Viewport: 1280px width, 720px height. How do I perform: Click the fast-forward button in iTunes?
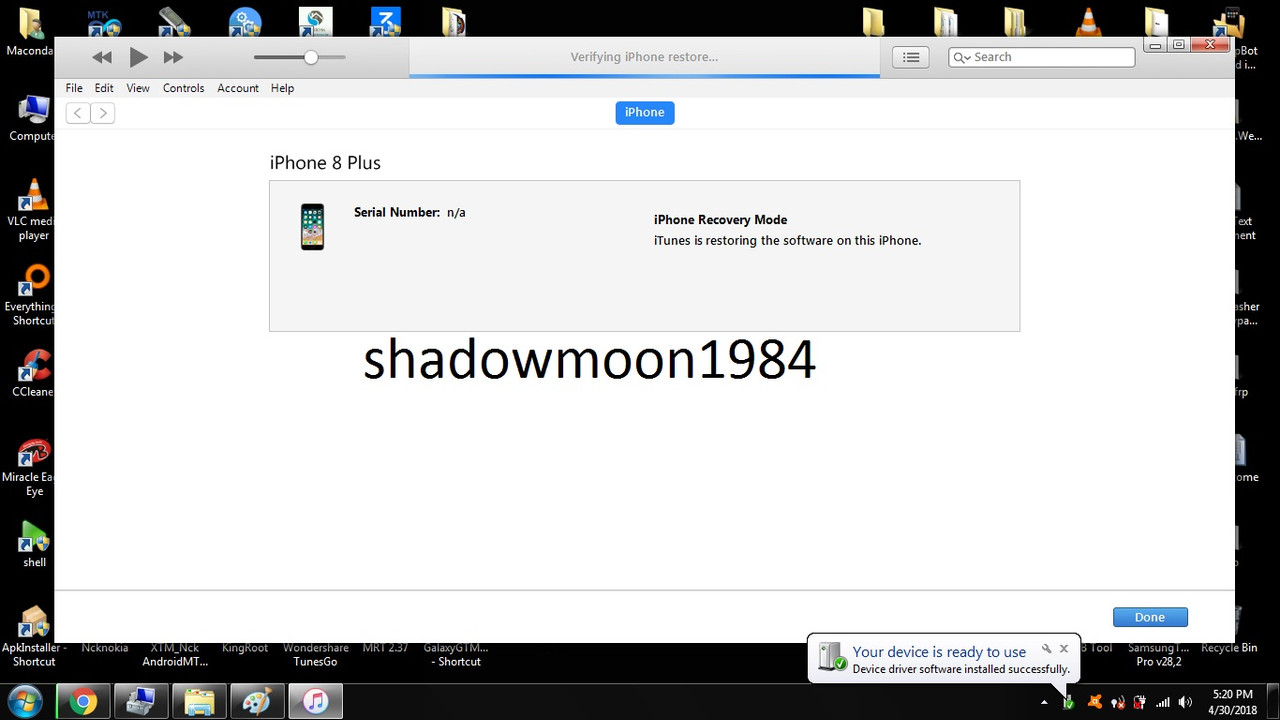pos(173,58)
